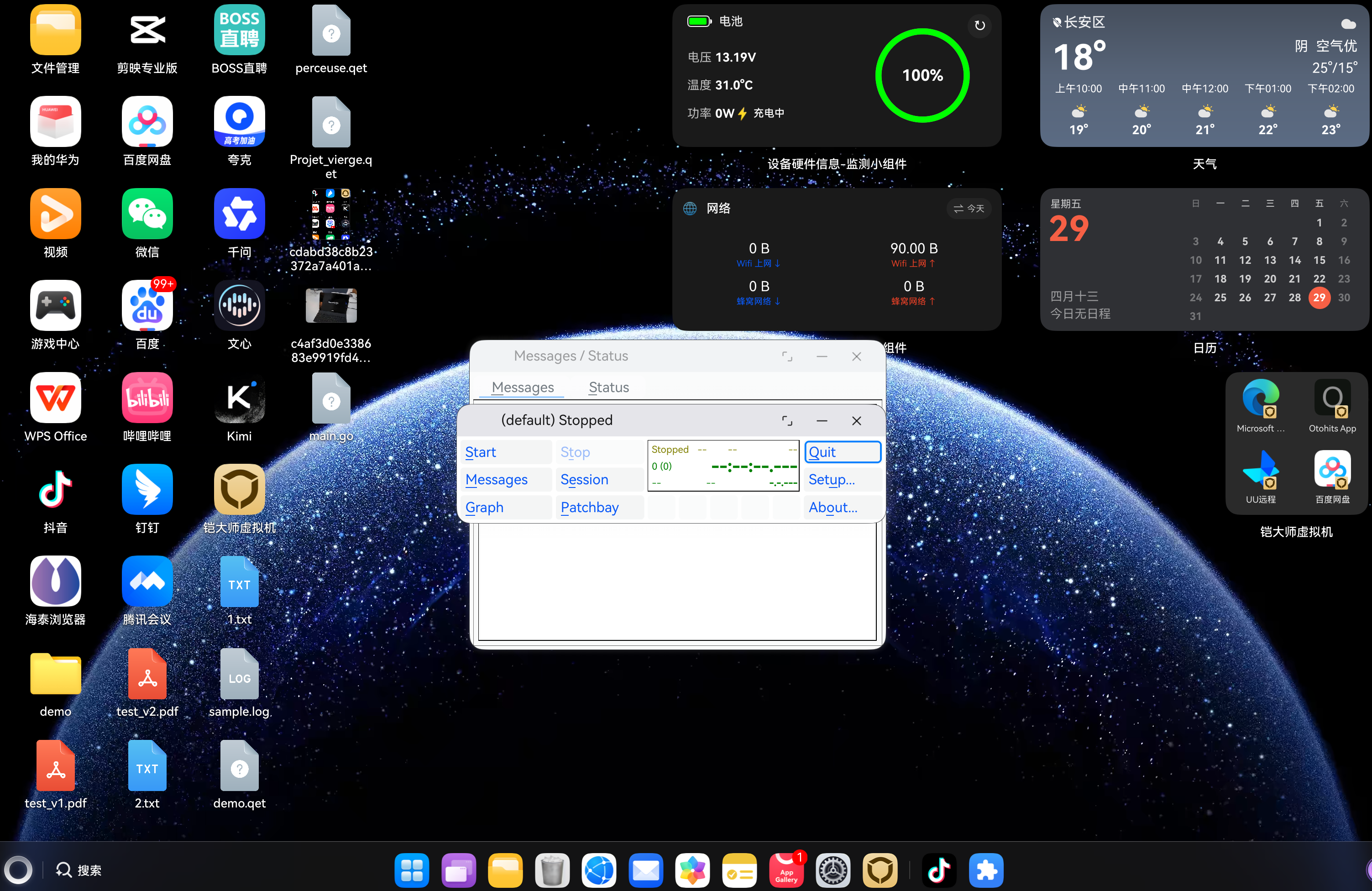Click the 搜索 search field in taskbar
The image size is (1372, 891).
coord(79,870)
